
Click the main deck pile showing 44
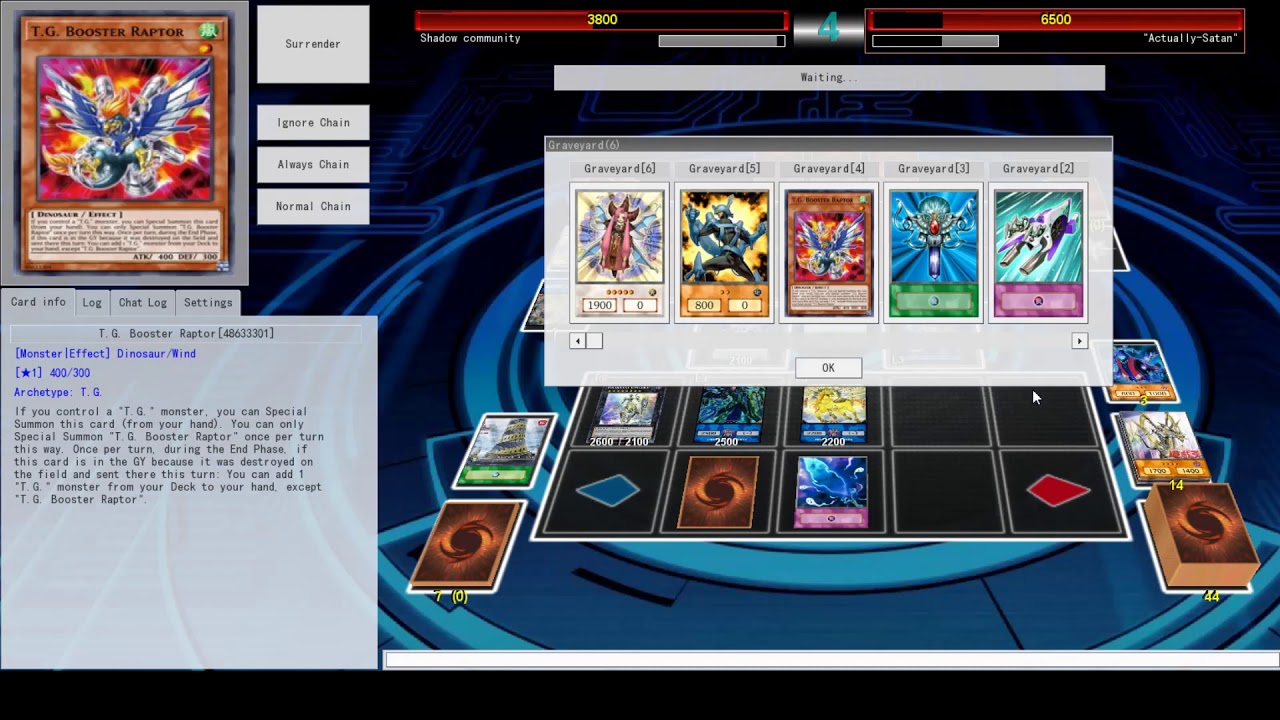point(1200,538)
